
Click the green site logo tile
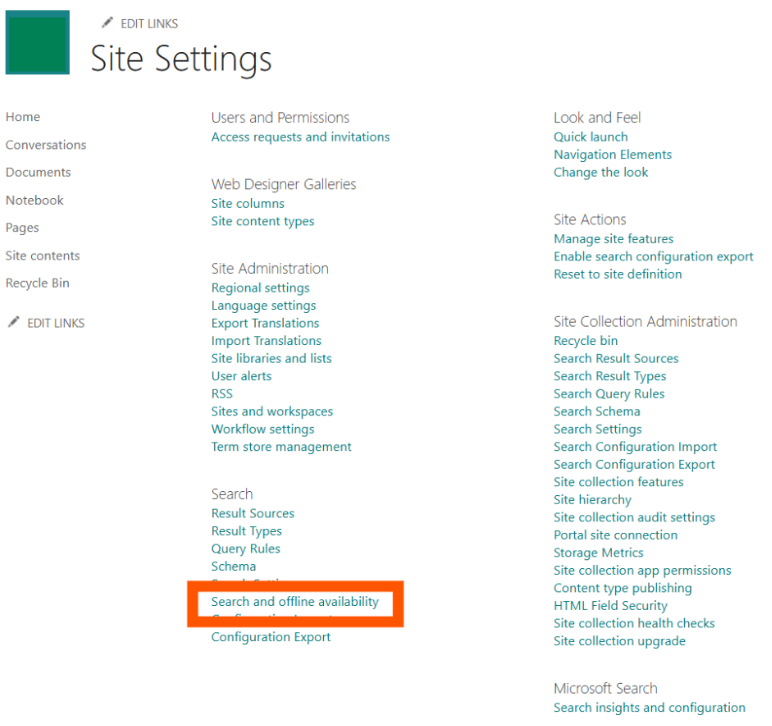pos(38,42)
